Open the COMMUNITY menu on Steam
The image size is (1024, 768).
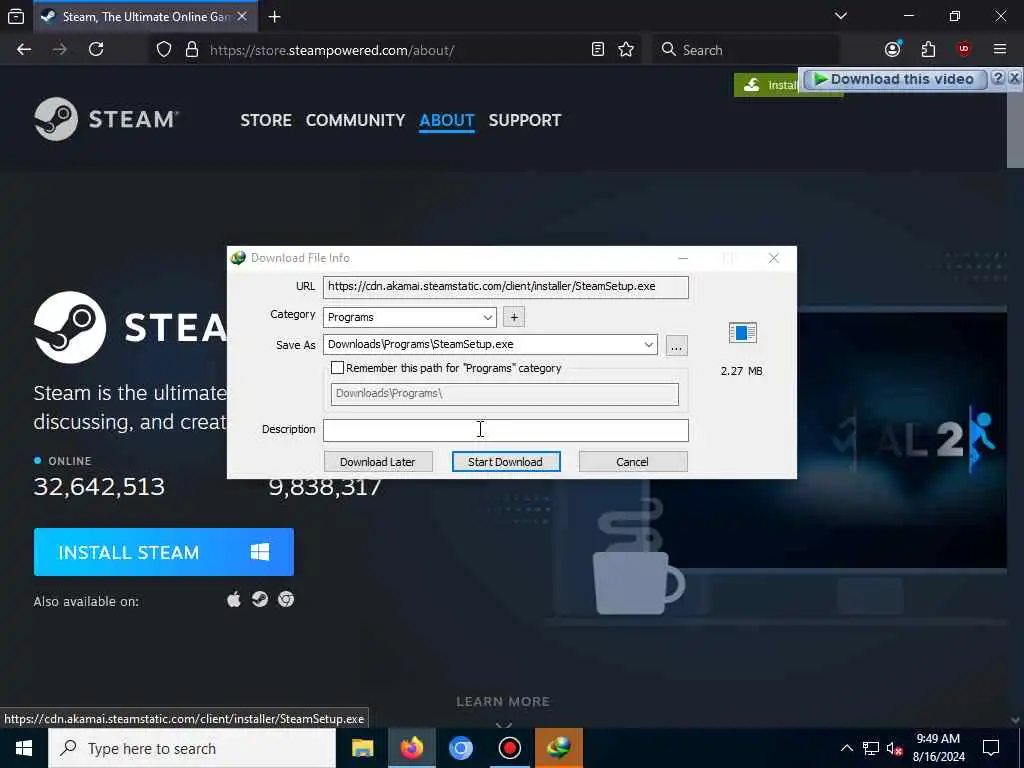355,120
